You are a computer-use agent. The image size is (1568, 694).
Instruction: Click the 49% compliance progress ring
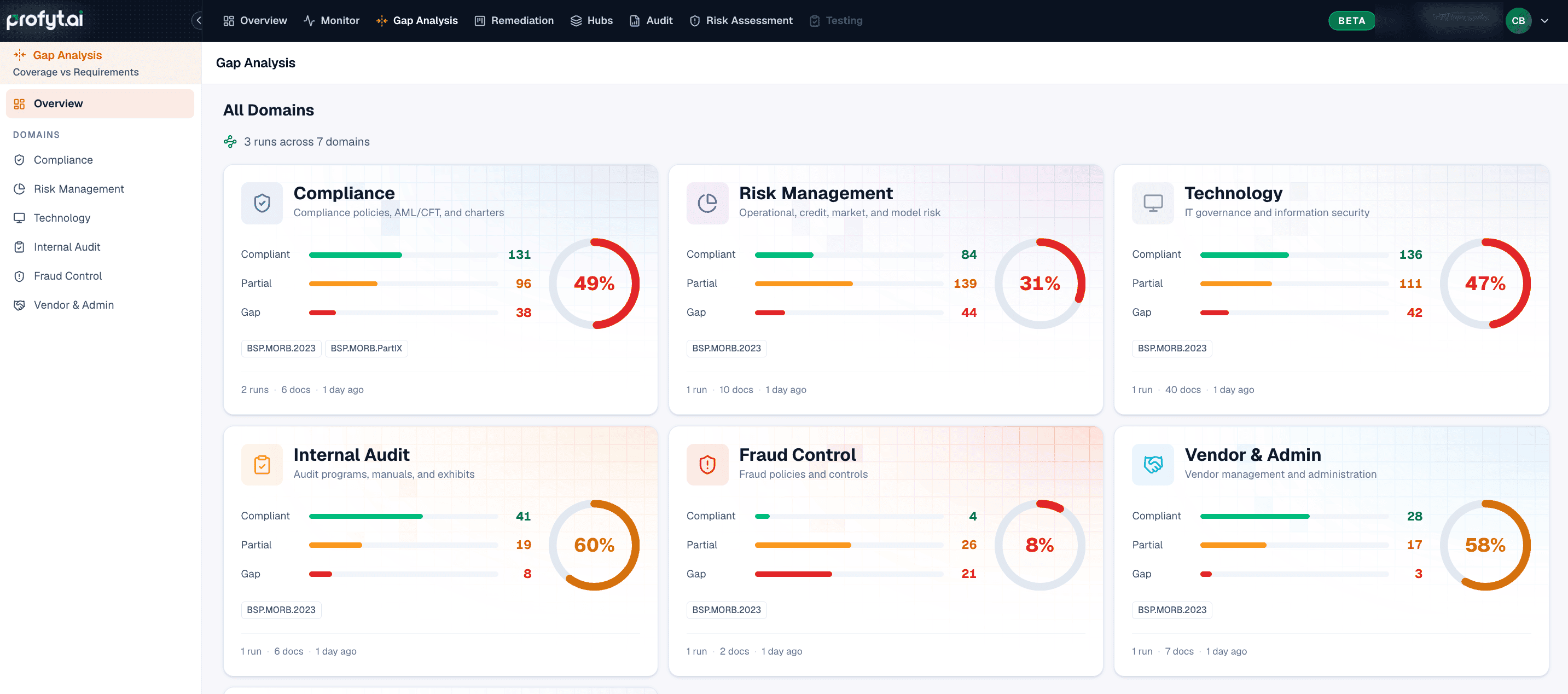(594, 283)
